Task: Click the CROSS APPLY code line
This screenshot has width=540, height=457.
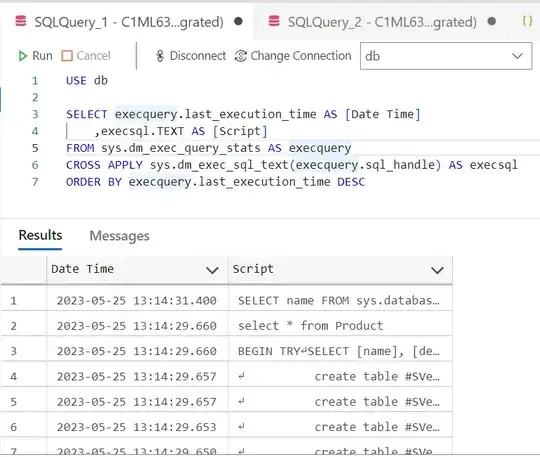Action: coord(292,165)
